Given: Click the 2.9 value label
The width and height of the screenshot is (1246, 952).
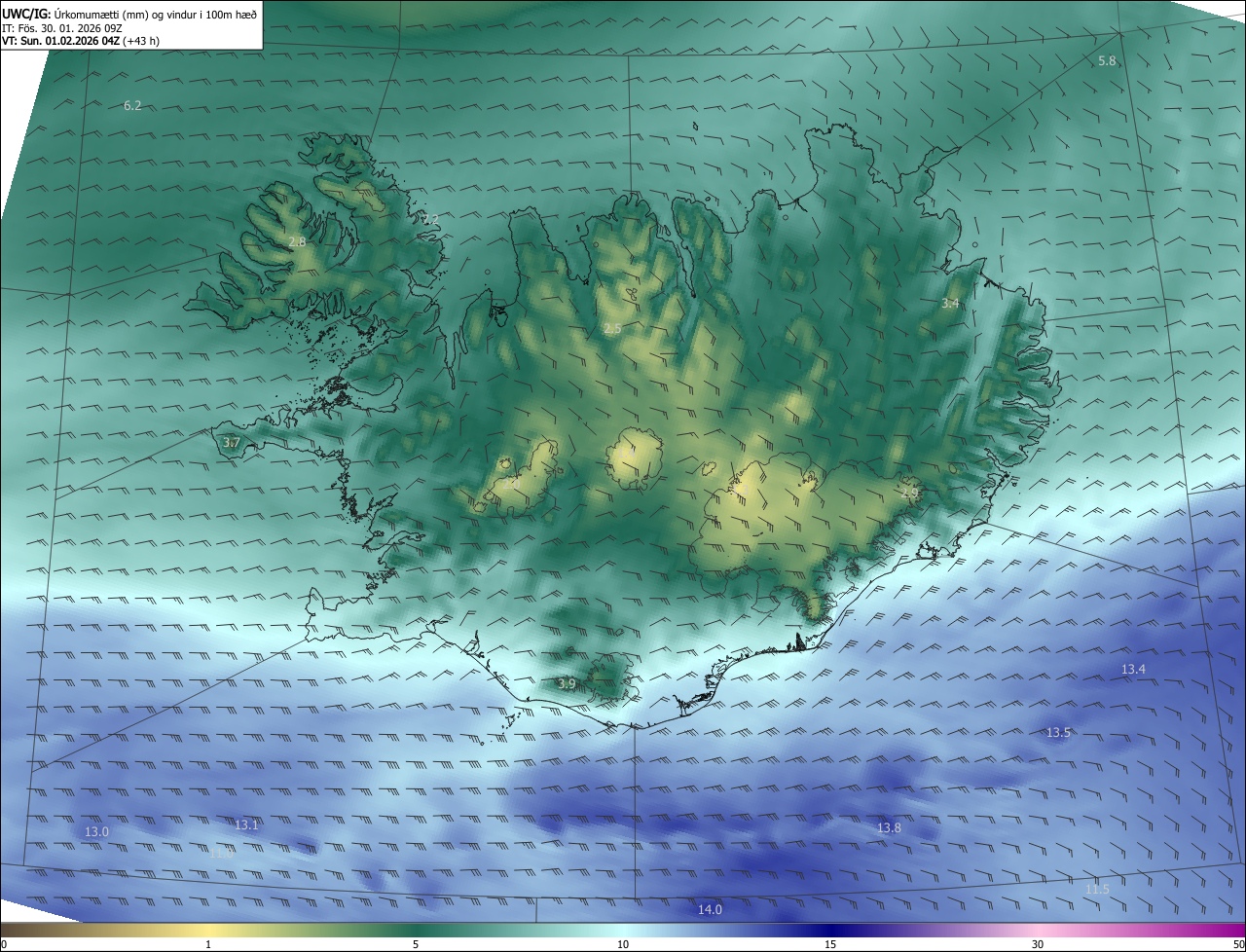Looking at the screenshot, I should (909, 494).
